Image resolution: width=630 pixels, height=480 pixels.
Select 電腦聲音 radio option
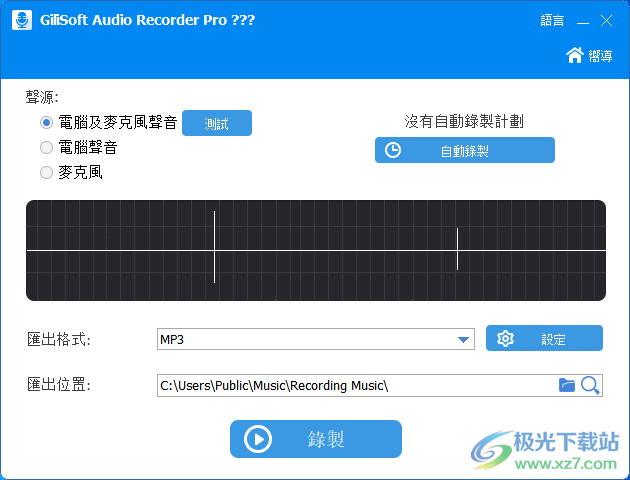[x=79, y=147]
